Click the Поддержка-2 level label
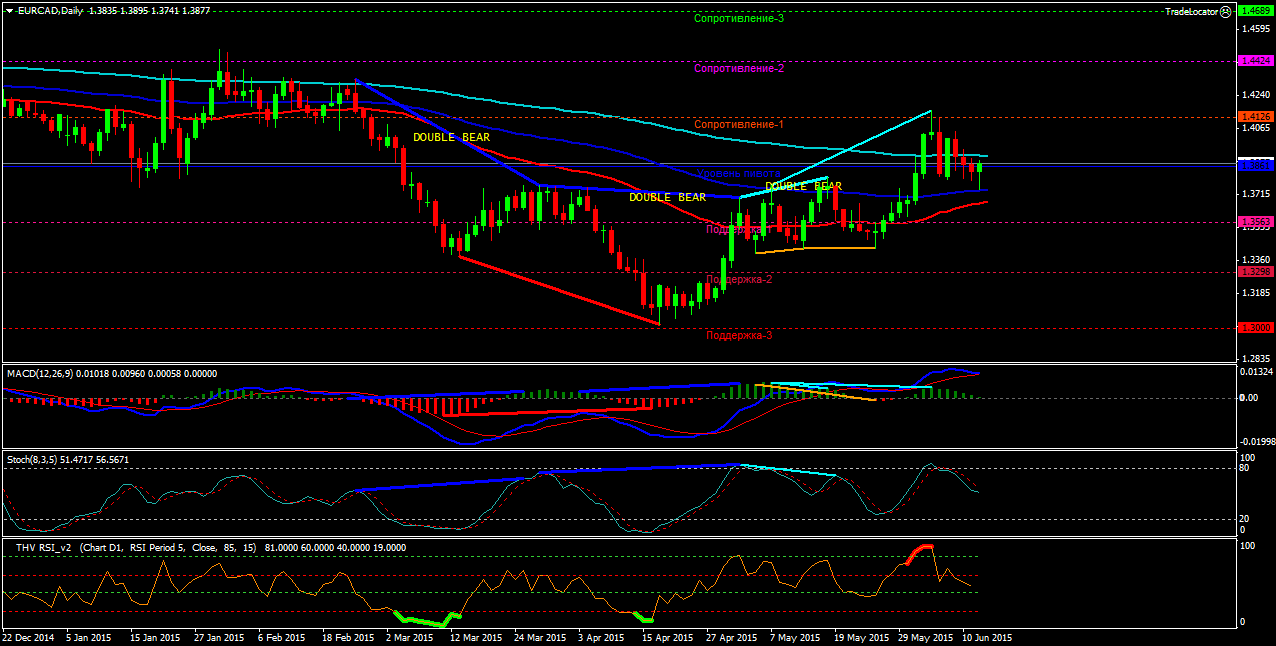1276x646 pixels. pos(739,279)
